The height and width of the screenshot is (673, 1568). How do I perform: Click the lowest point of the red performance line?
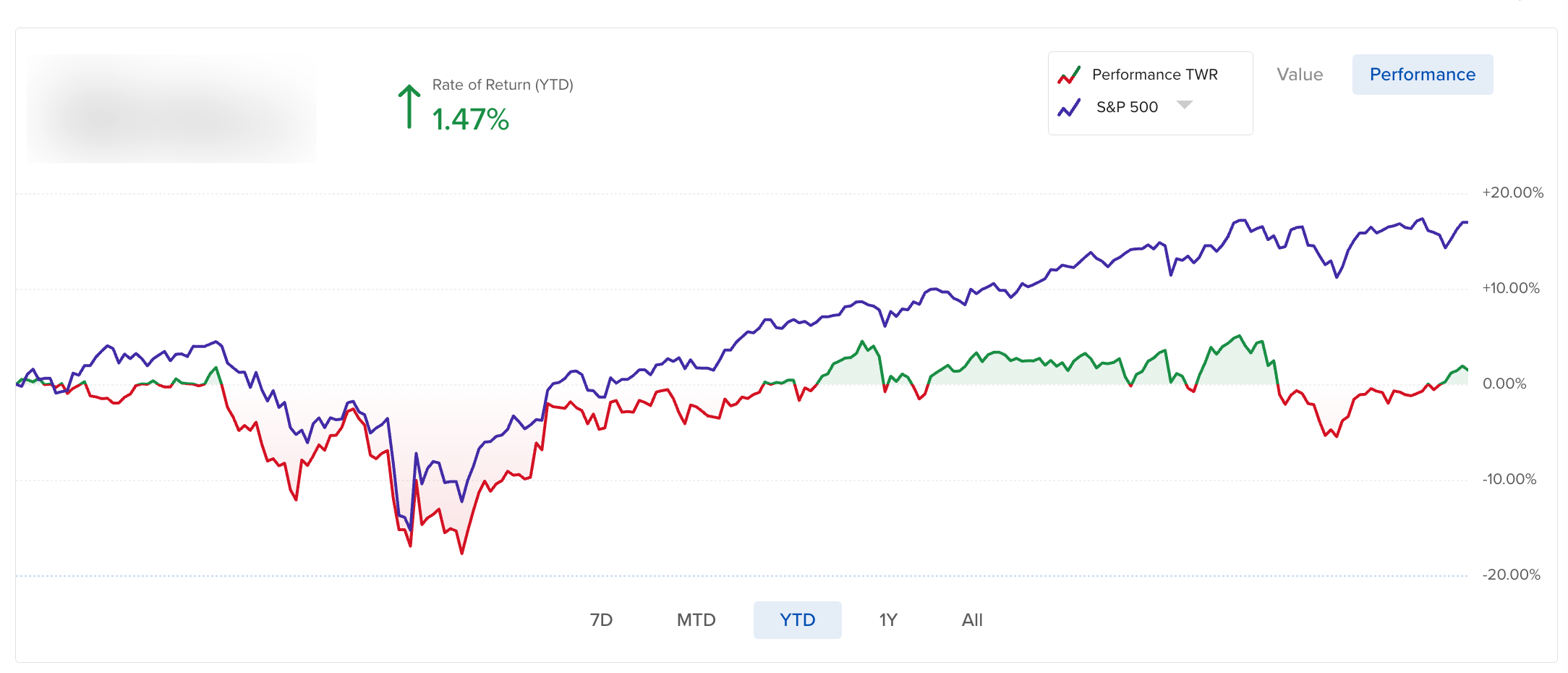462,554
